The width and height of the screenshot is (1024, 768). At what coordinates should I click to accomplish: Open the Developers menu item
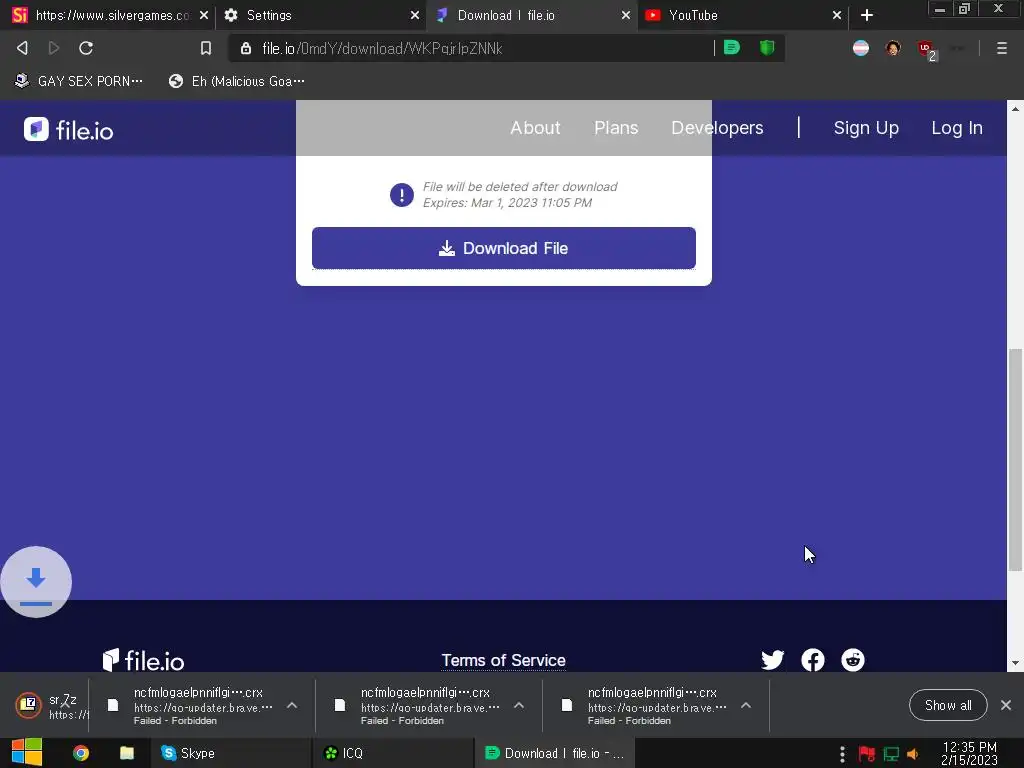click(x=717, y=127)
